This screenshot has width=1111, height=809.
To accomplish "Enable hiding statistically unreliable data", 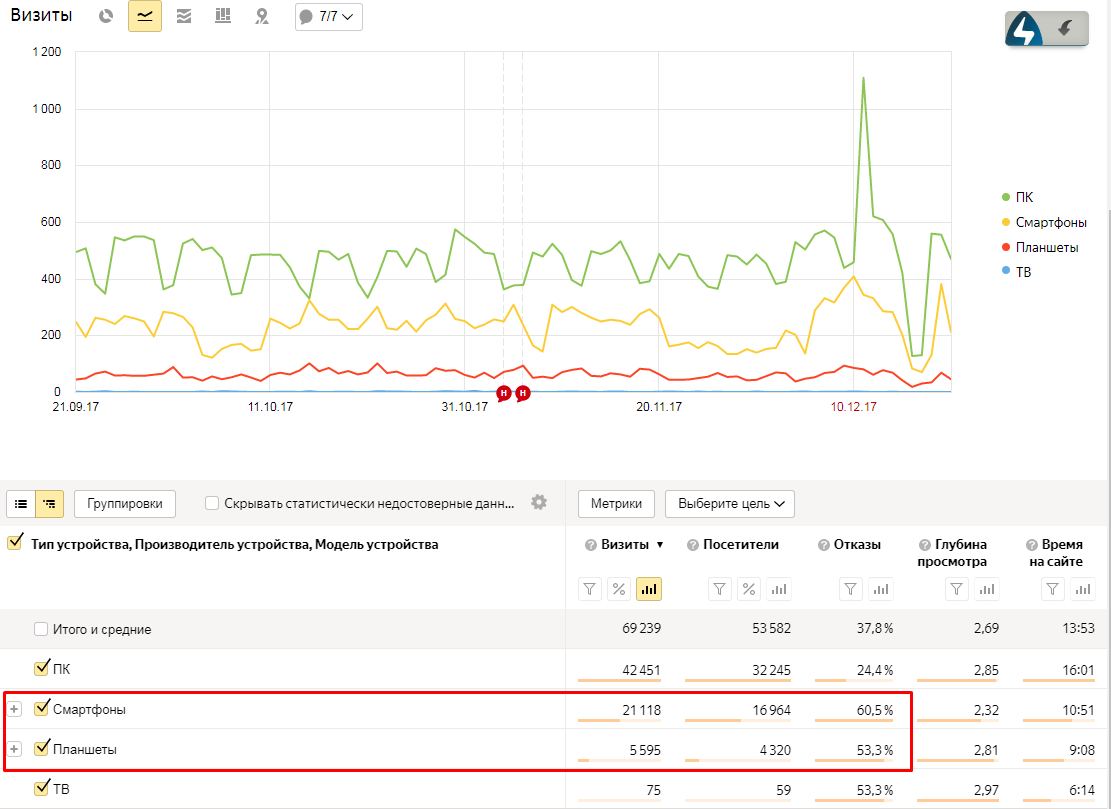I will [x=212, y=504].
